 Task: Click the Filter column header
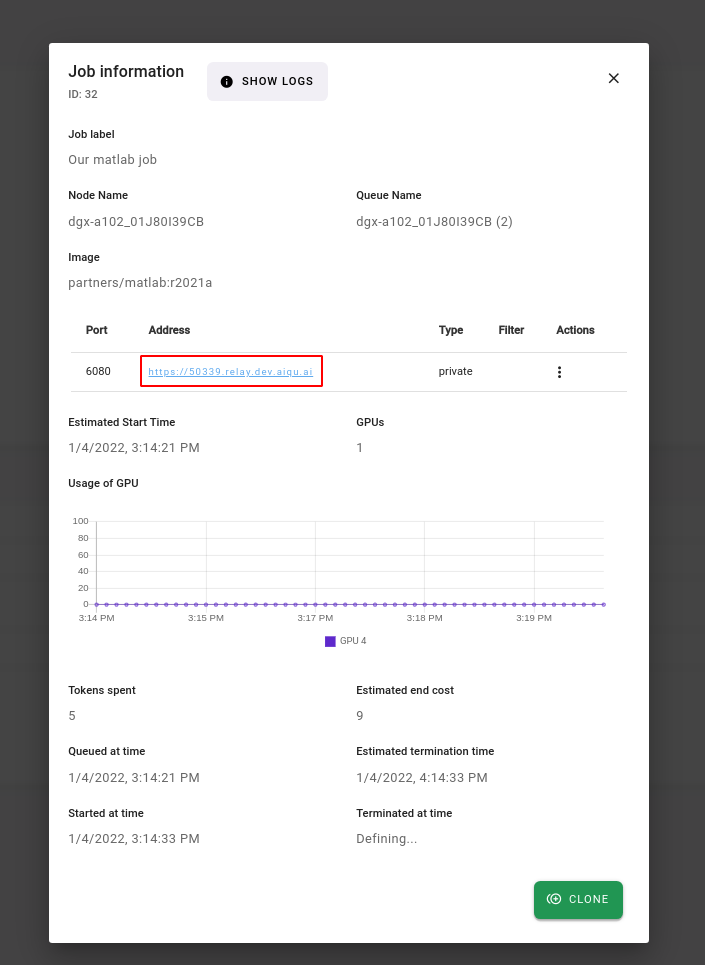coord(511,330)
